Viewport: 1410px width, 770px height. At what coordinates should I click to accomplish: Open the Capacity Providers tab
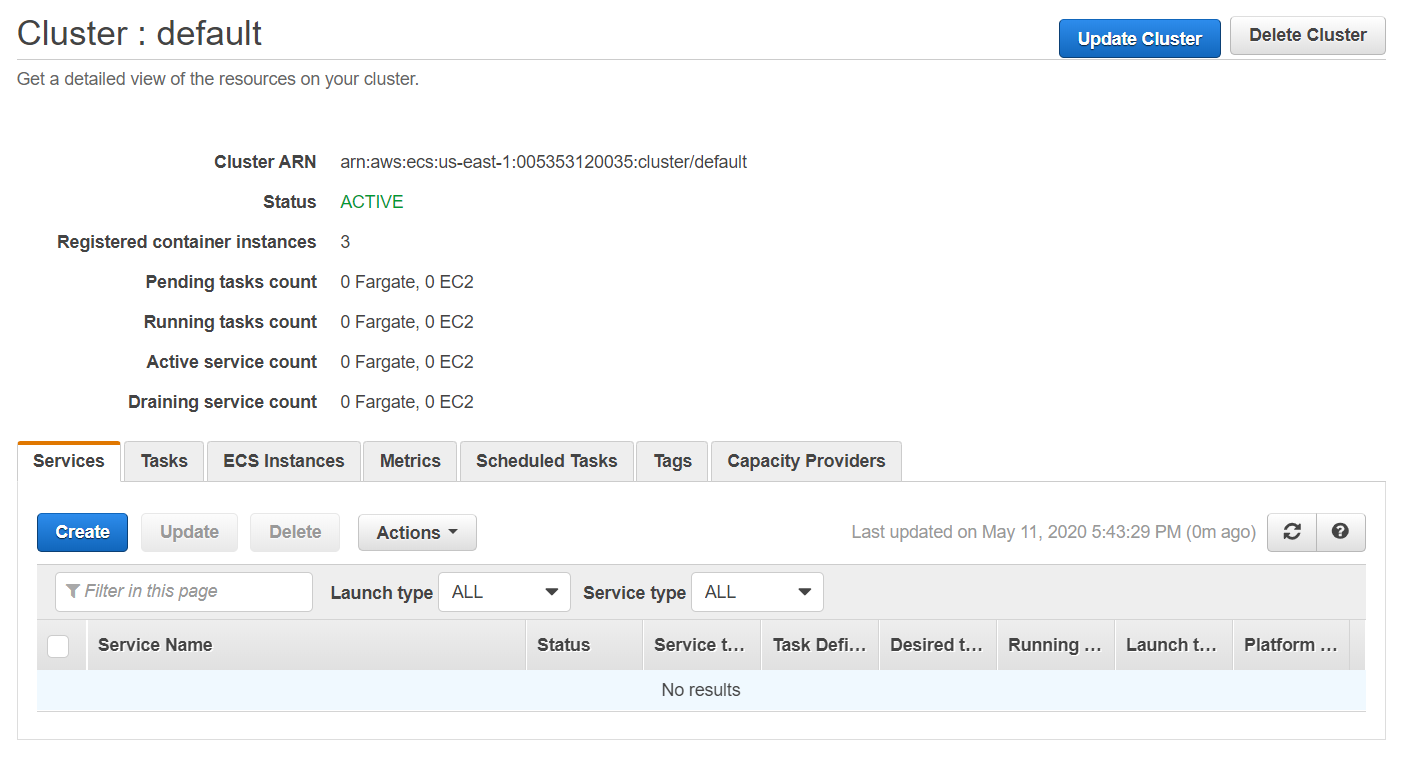click(806, 461)
